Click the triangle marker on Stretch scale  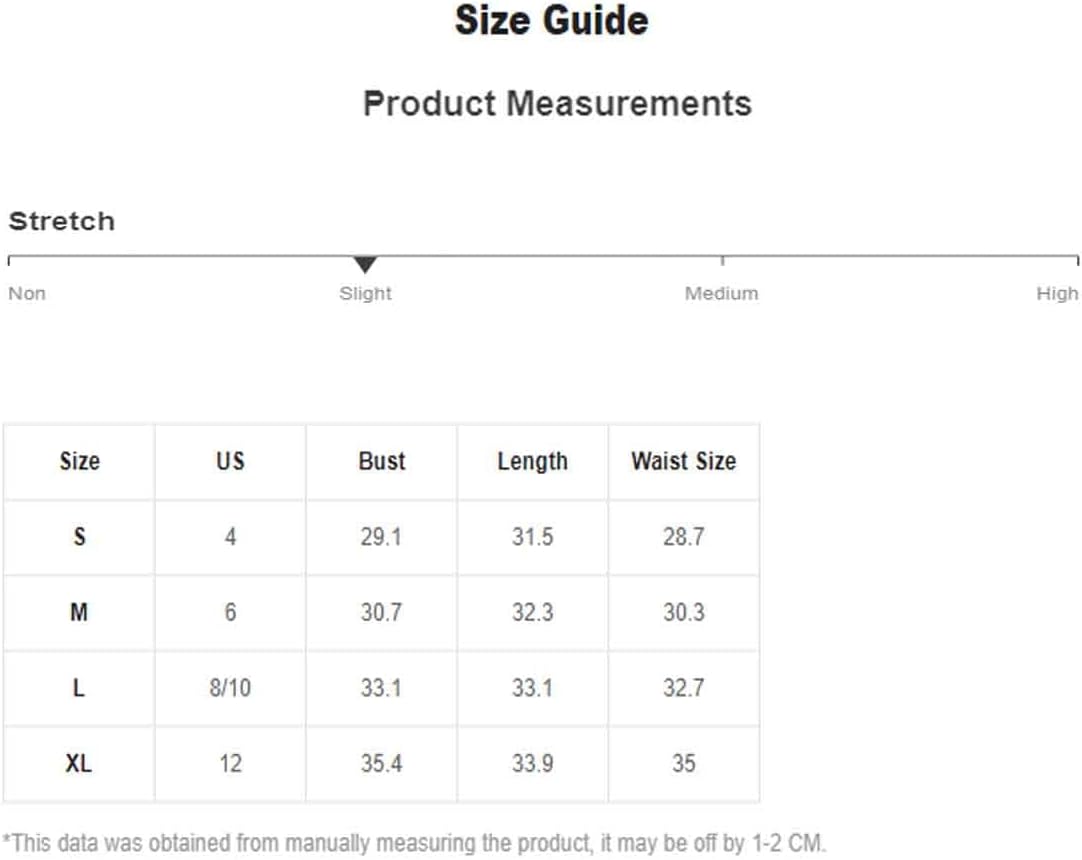click(x=365, y=265)
